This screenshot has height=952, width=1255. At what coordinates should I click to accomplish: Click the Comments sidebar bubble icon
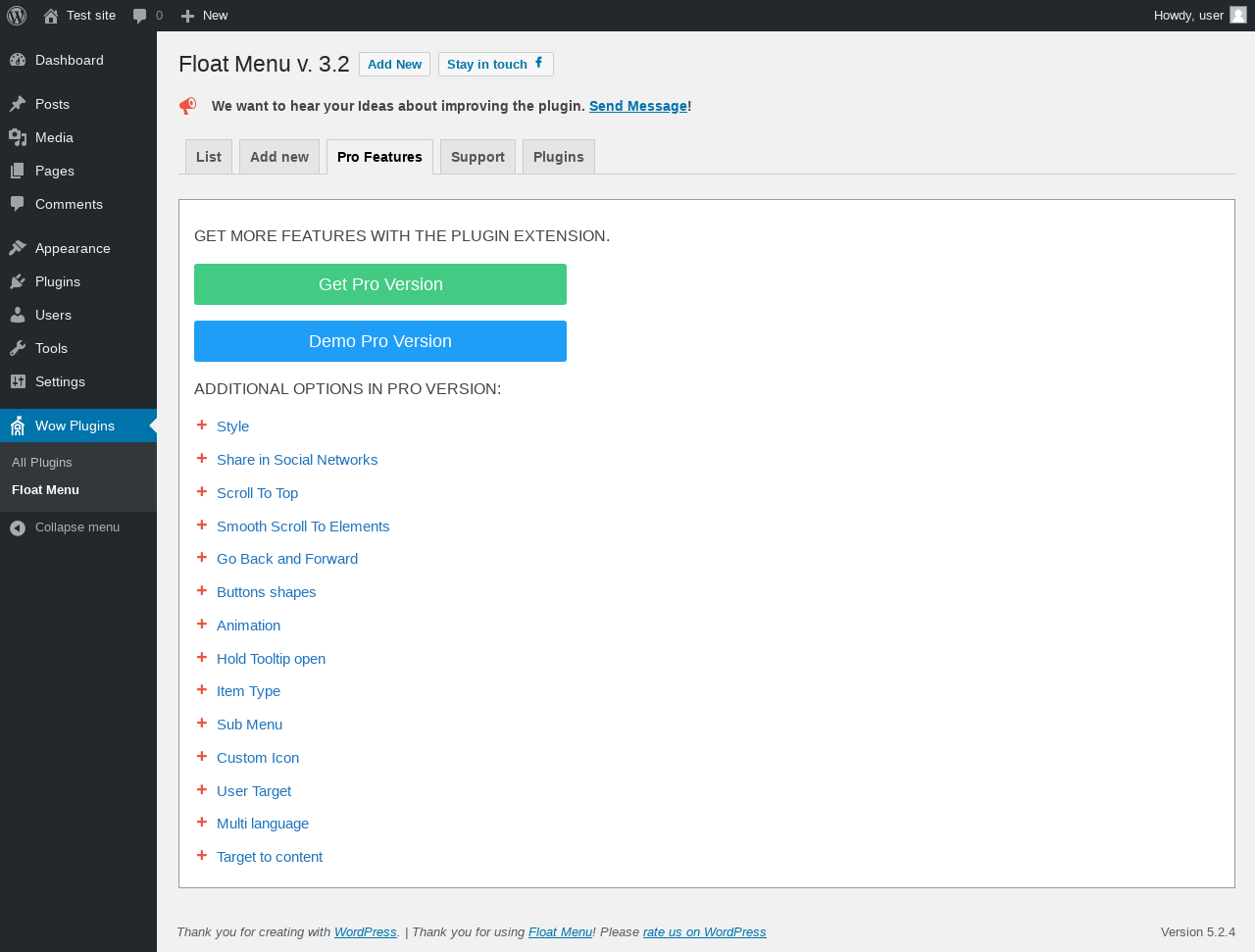[18, 204]
